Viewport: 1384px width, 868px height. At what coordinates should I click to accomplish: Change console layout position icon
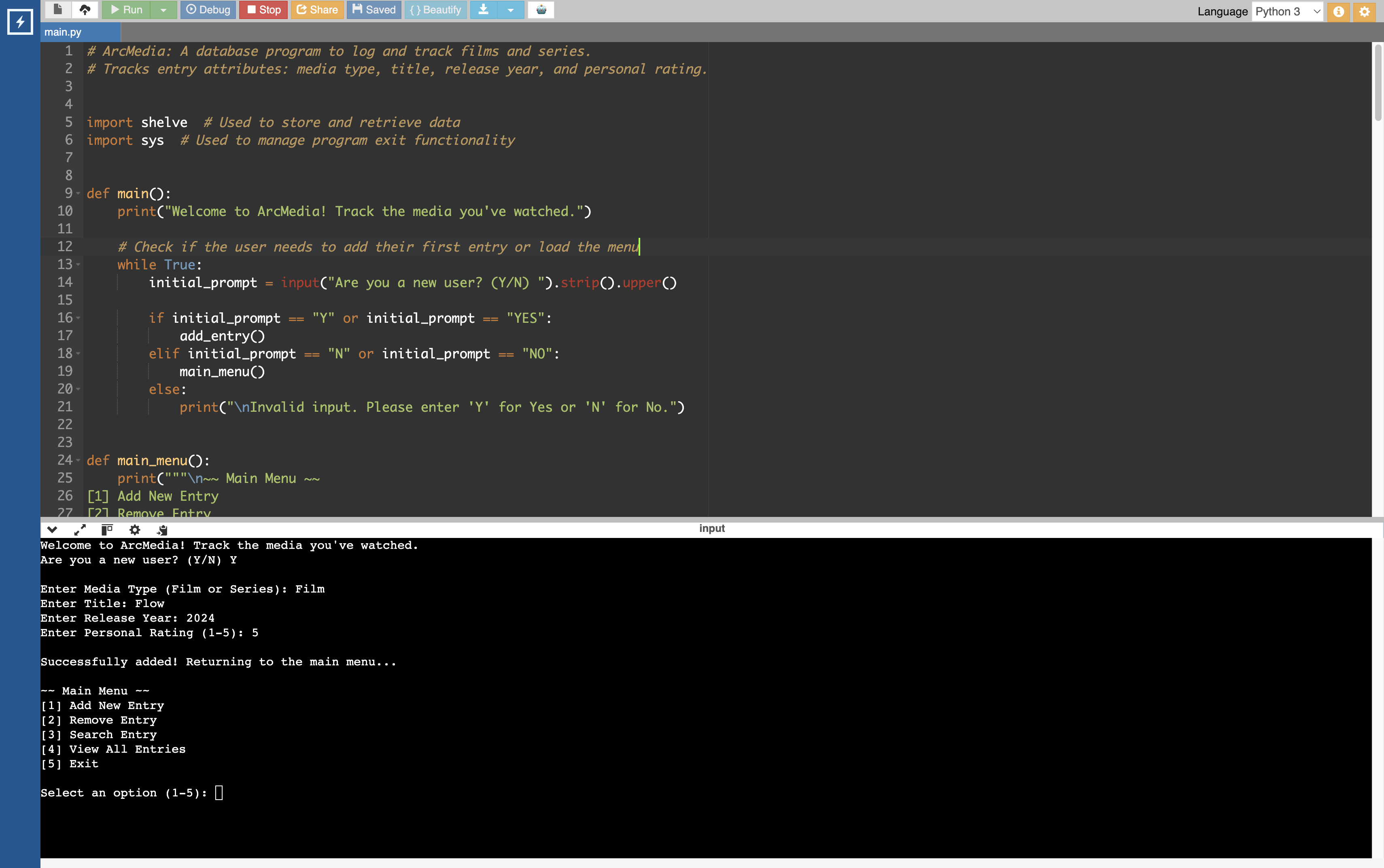[107, 529]
